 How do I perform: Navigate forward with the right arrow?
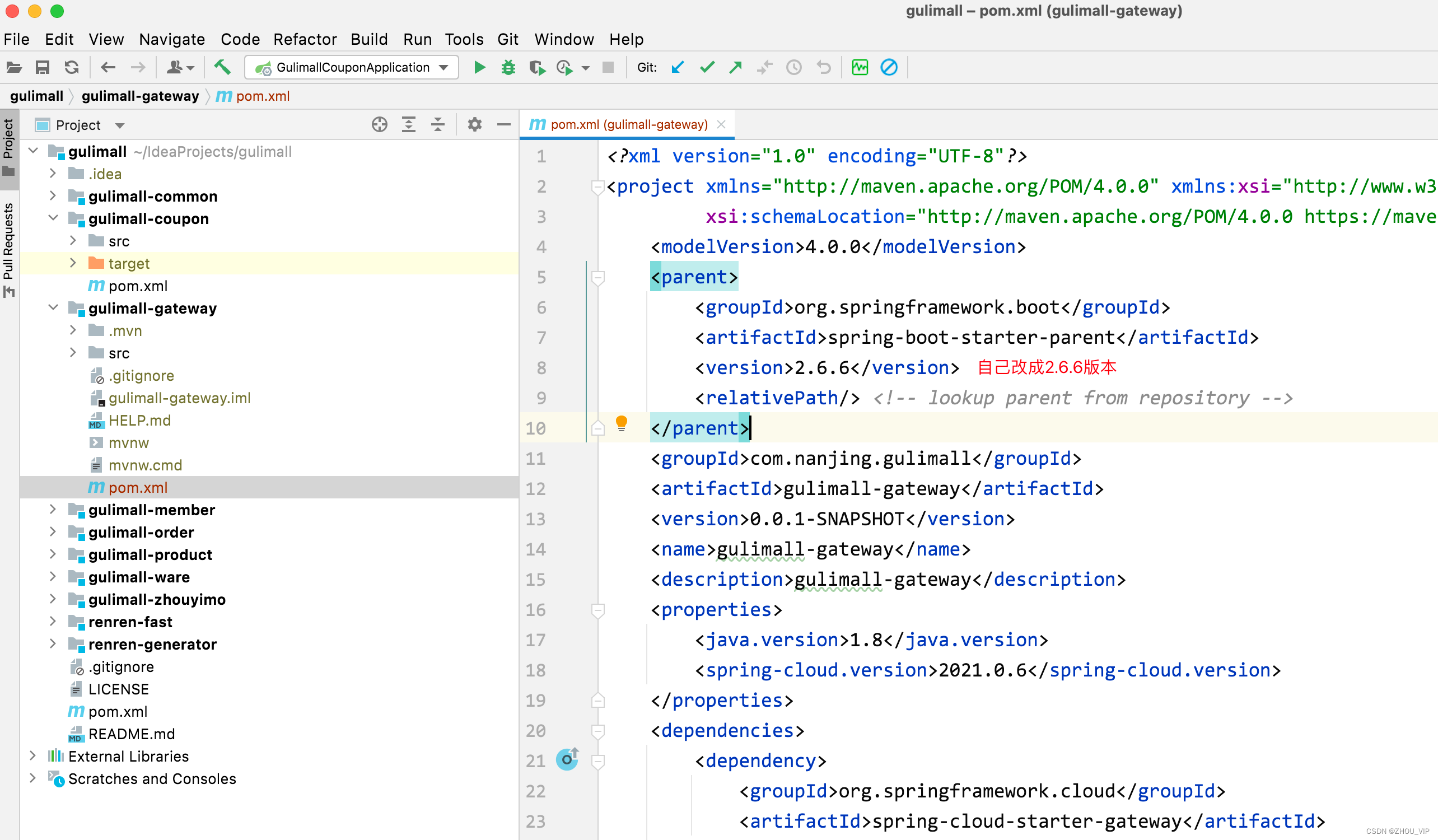click(x=138, y=67)
